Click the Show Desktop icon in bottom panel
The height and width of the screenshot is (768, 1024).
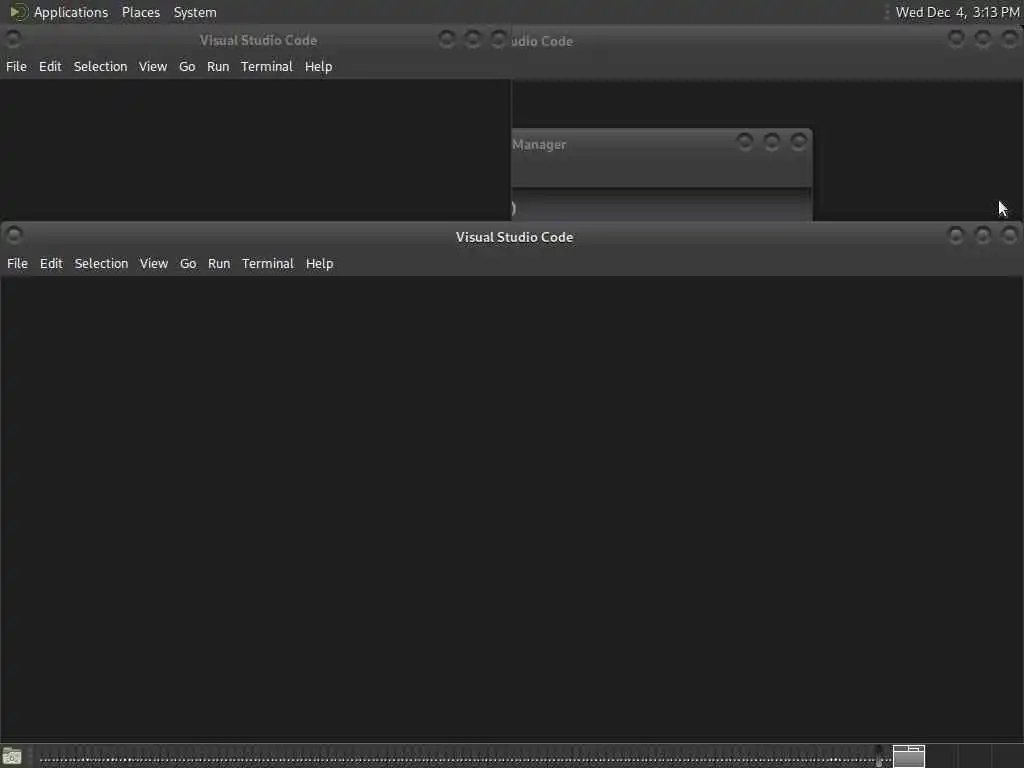pos(12,757)
